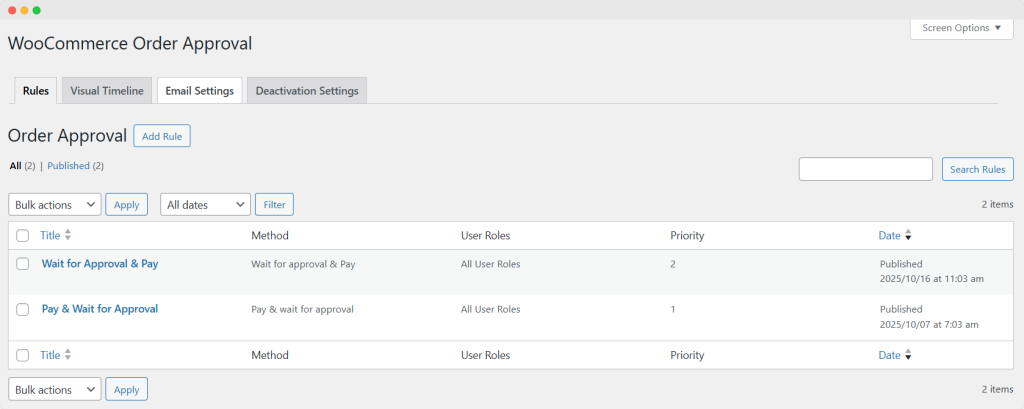Screen dimensions: 1024x409
Task: Click the sort arrow beside bottom Date footer
Action: pos(908,356)
